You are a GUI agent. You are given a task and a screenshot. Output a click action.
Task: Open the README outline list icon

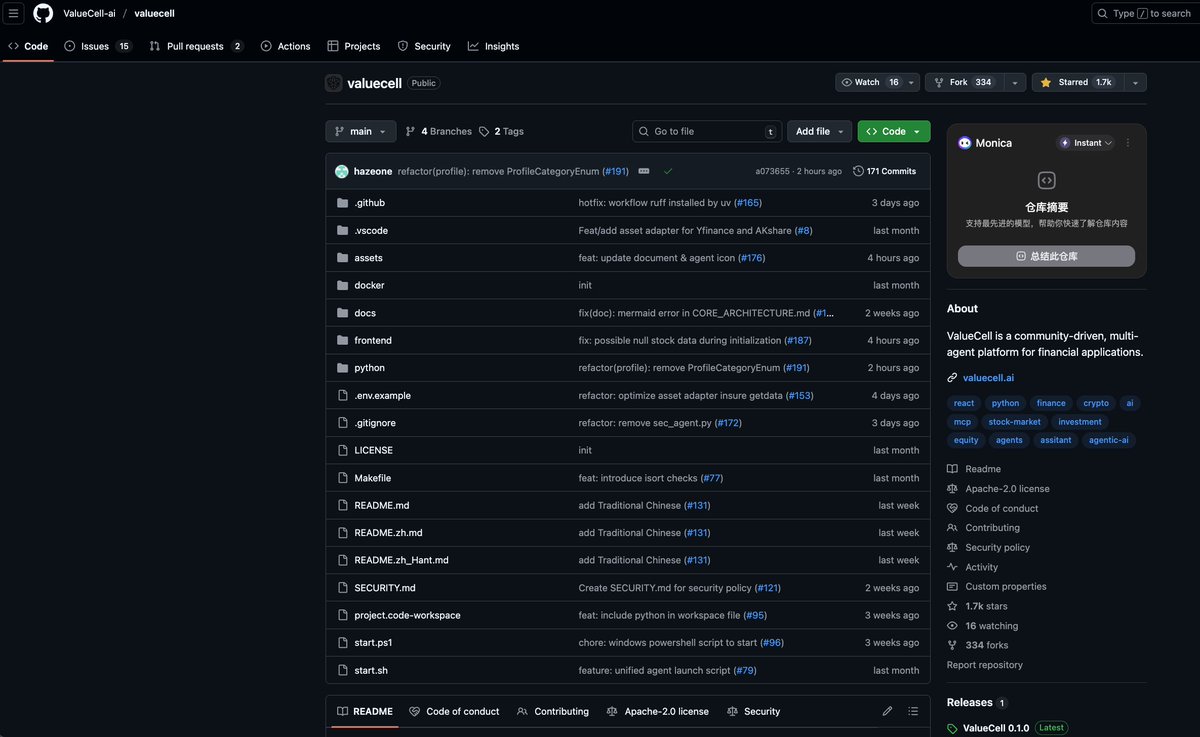(x=912, y=710)
